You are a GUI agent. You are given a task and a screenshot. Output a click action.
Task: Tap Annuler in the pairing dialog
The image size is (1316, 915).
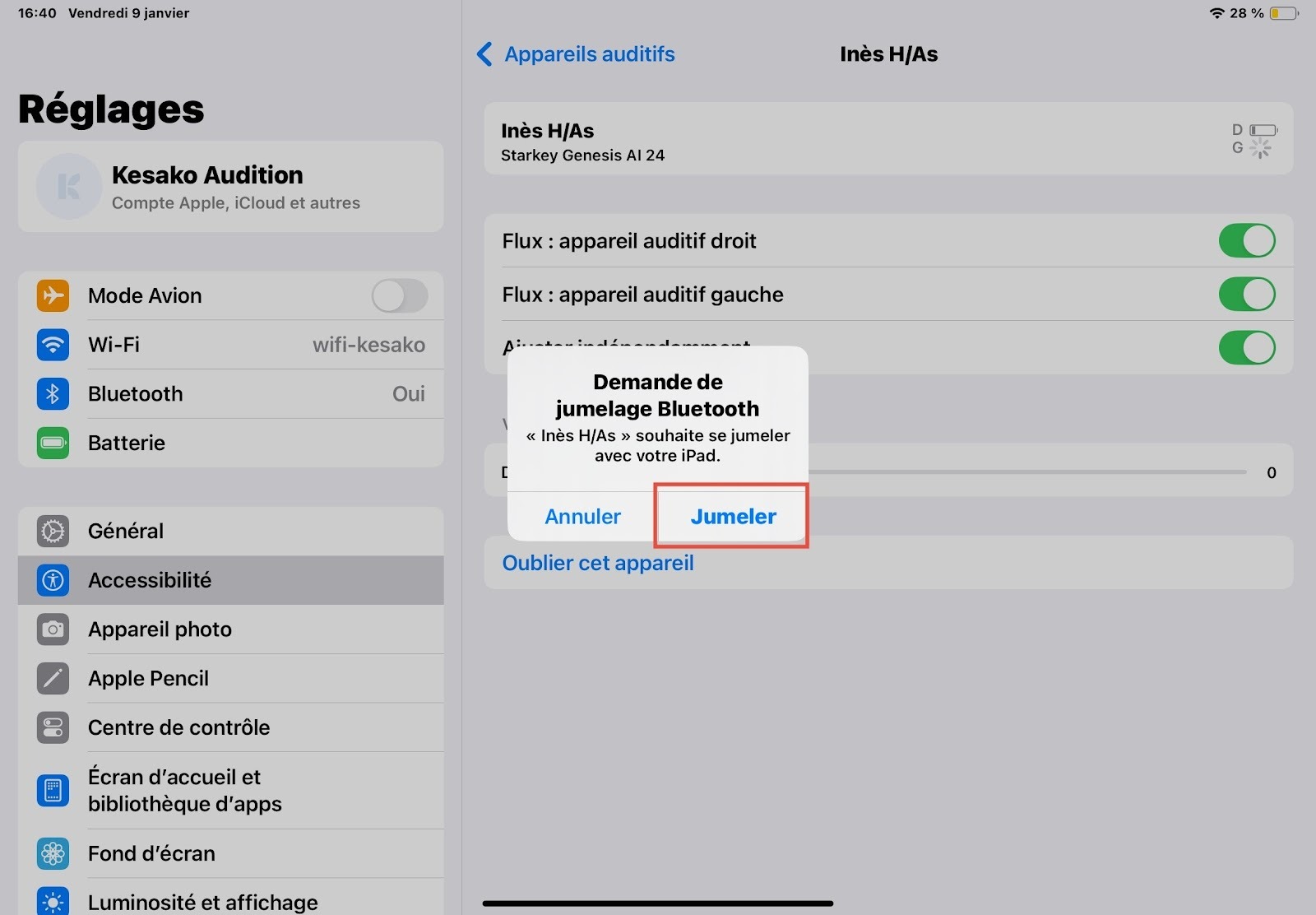pyautogui.click(x=582, y=517)
